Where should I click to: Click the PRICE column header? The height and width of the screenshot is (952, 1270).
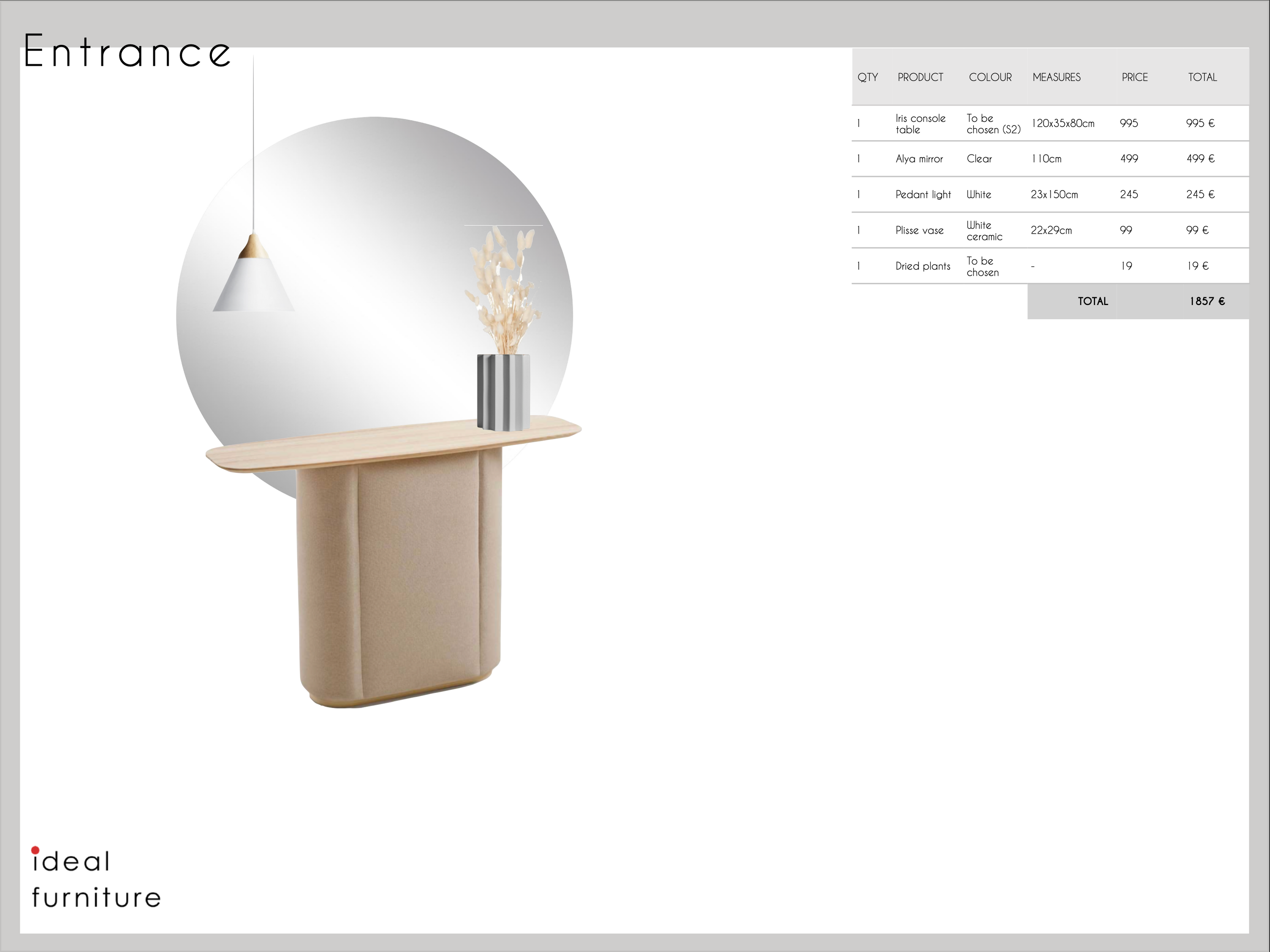coord(1135,77)
